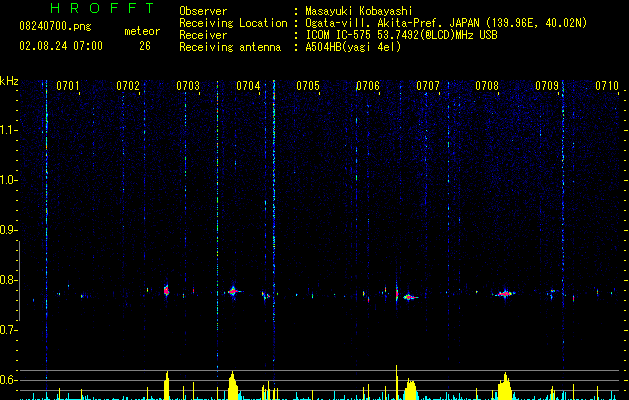Viewport: 629px width, 400px height.
Task: Click the 1.1 frequency axis label
Action: point(8,130)
